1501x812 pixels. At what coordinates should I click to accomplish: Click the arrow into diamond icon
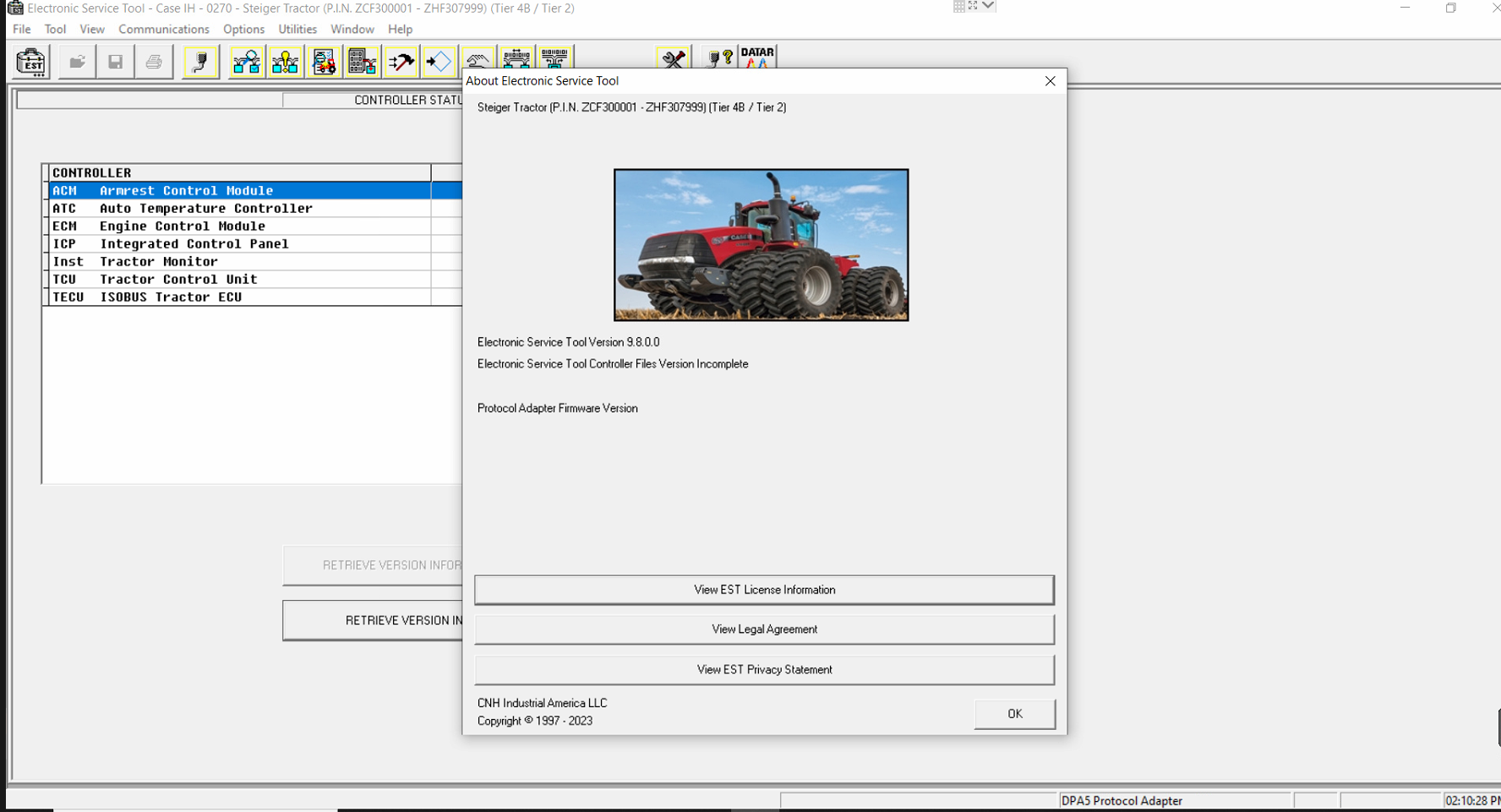click(439, 62)
